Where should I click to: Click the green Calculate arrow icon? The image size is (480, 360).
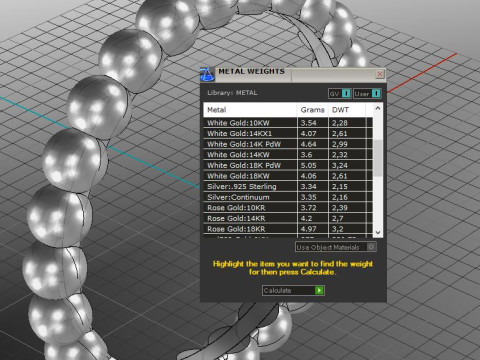319,290
